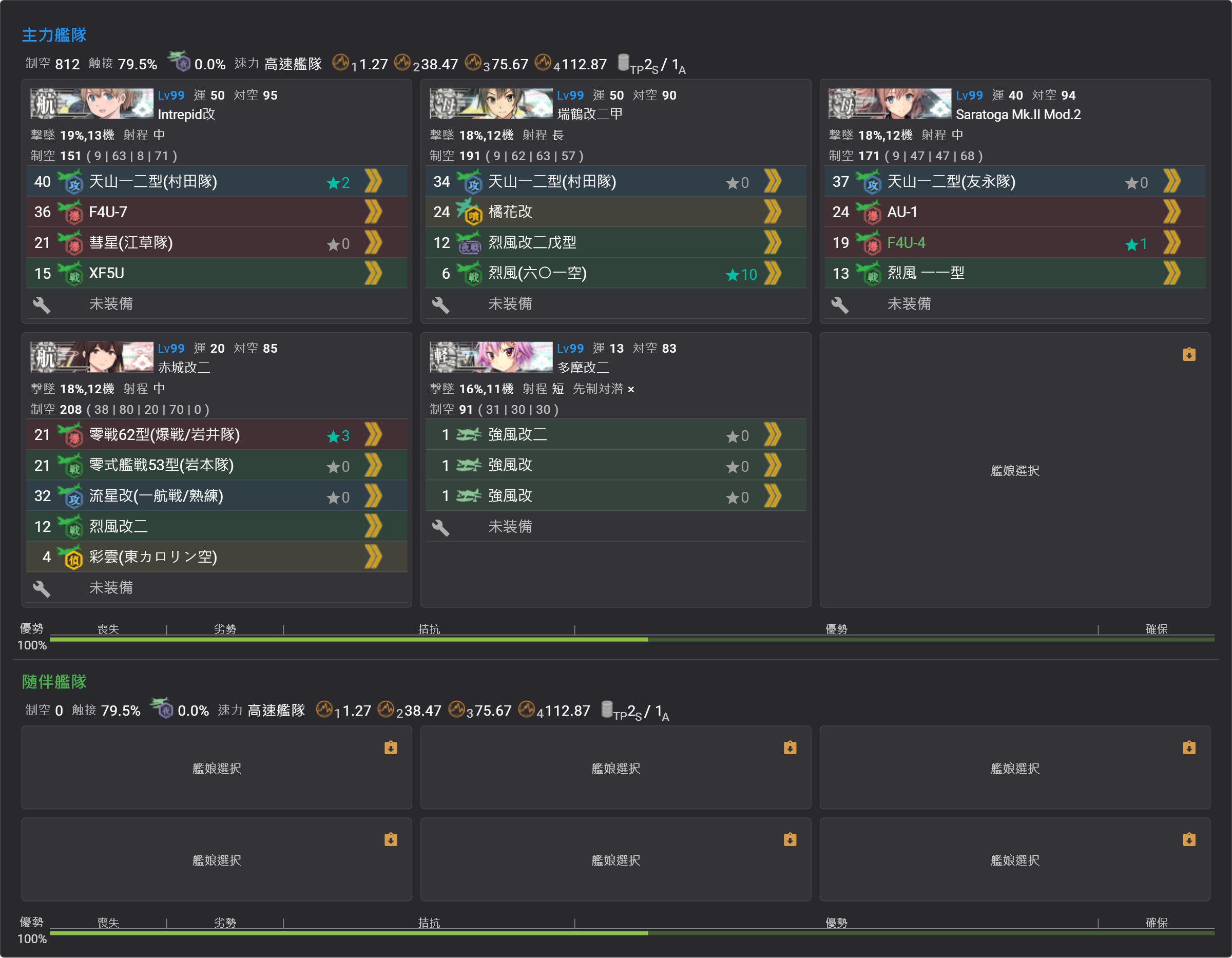This screenshot has width=1232, height=958.
Task: Remove 先制対潜 flag with × on 多摩改二
Action: coord(631,389)
